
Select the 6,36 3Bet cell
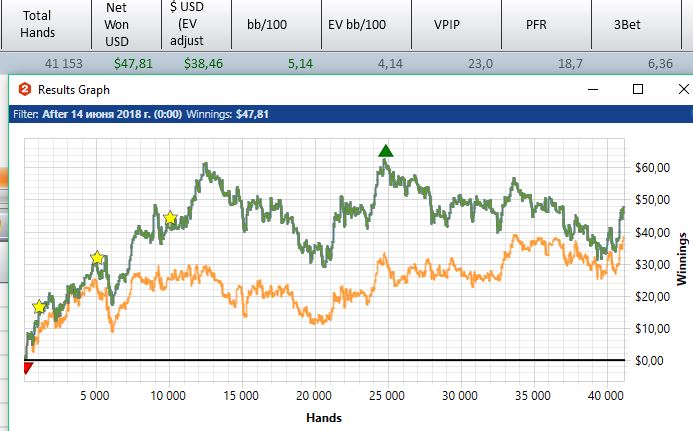[660, 64]
